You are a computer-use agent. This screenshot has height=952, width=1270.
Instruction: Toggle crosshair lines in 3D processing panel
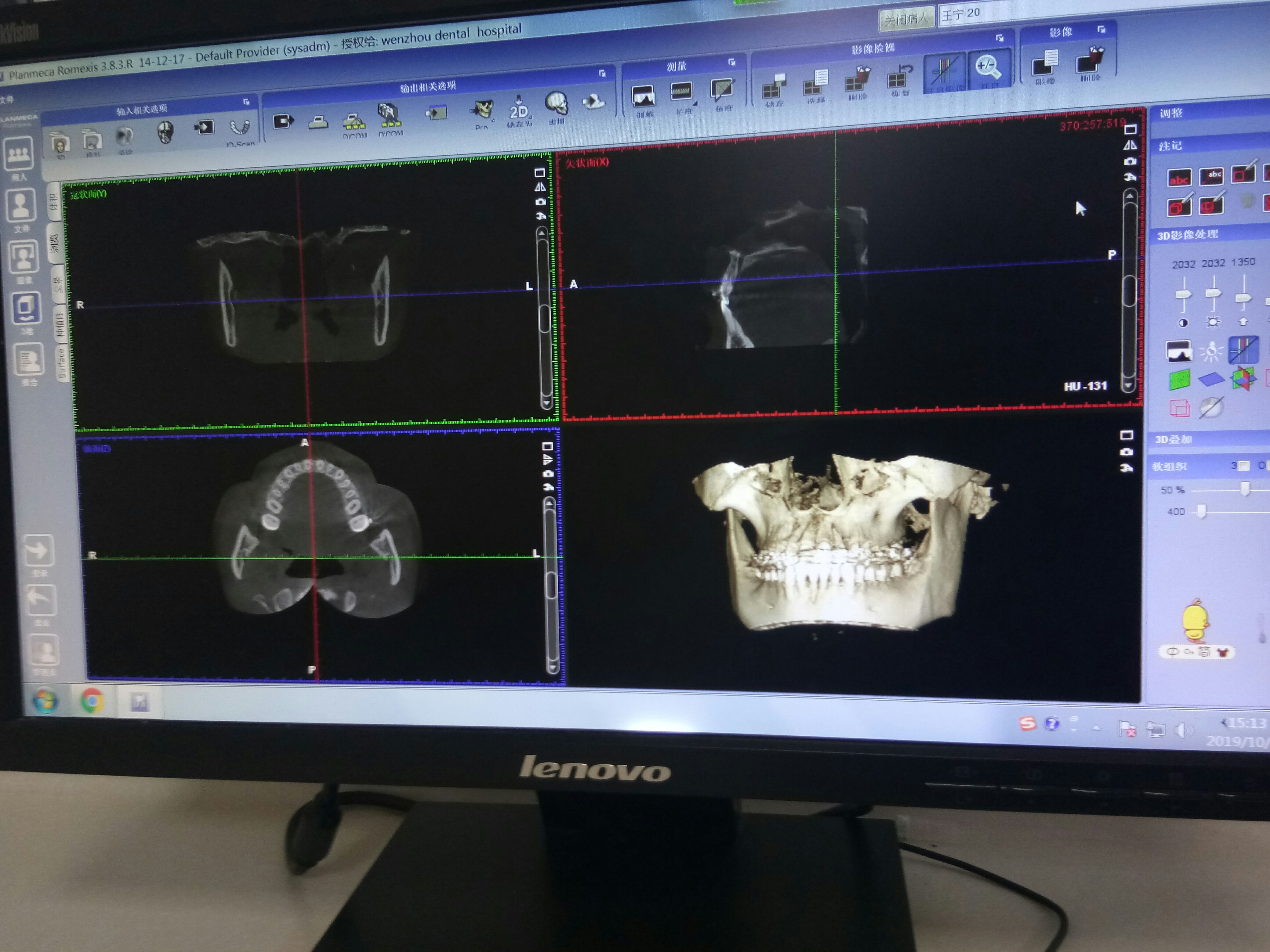pyautogui.click(x=1243, y=350)
